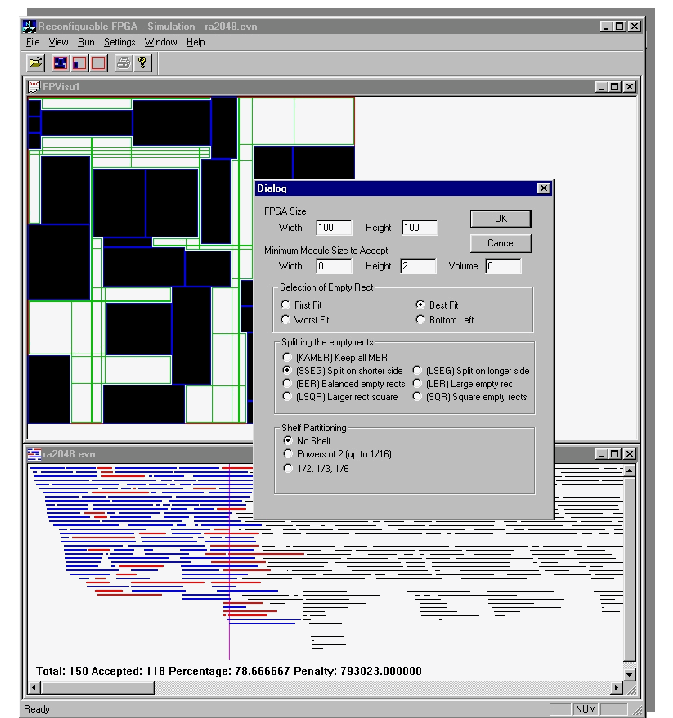The image size is (673, 718).
Task: Click the minimum module Width field
Action: 334,266
